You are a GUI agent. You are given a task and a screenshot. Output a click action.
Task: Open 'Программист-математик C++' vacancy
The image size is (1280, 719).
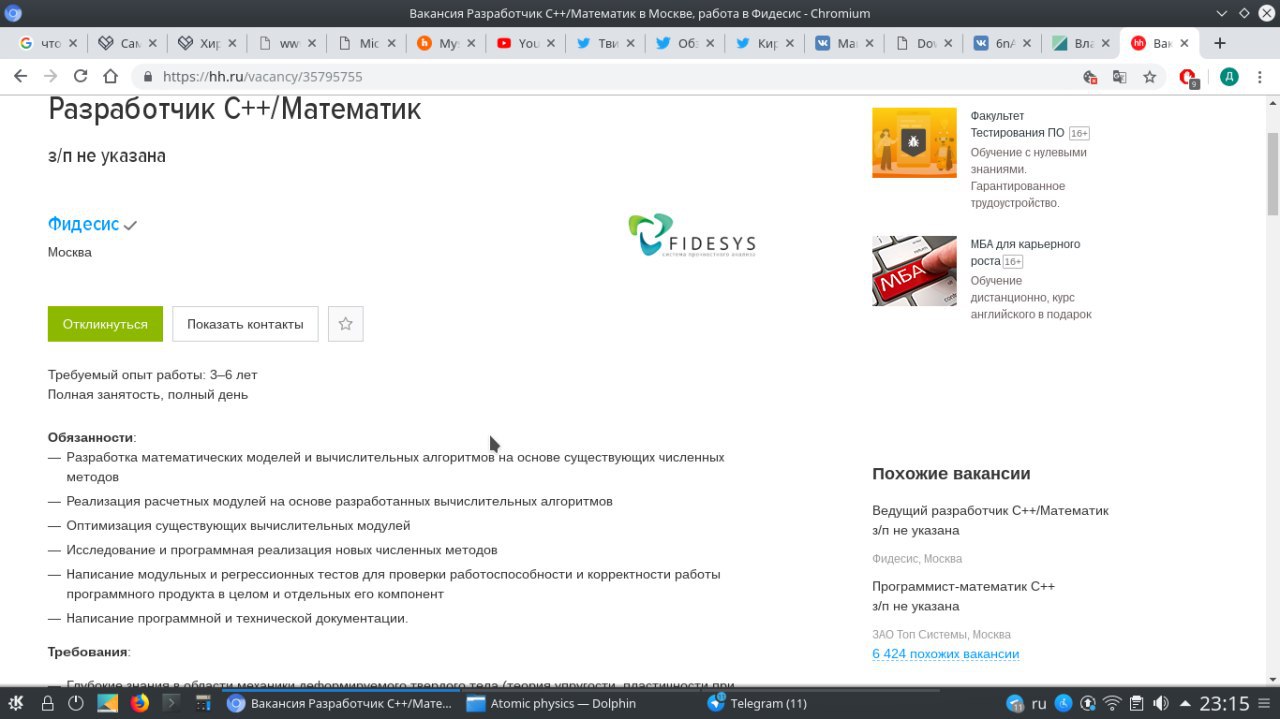coord(963,586)
